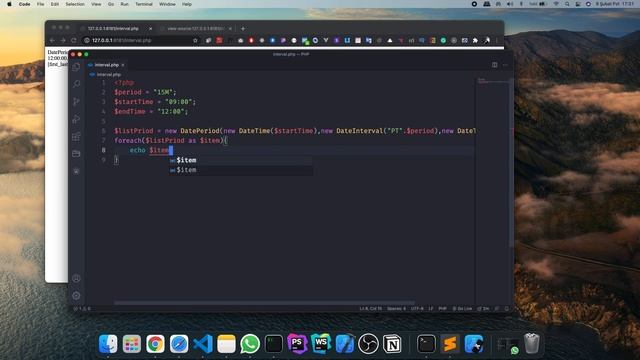
Task: Open the Accounts icon at the activity bar bottom
Action: tap(76, 278)
